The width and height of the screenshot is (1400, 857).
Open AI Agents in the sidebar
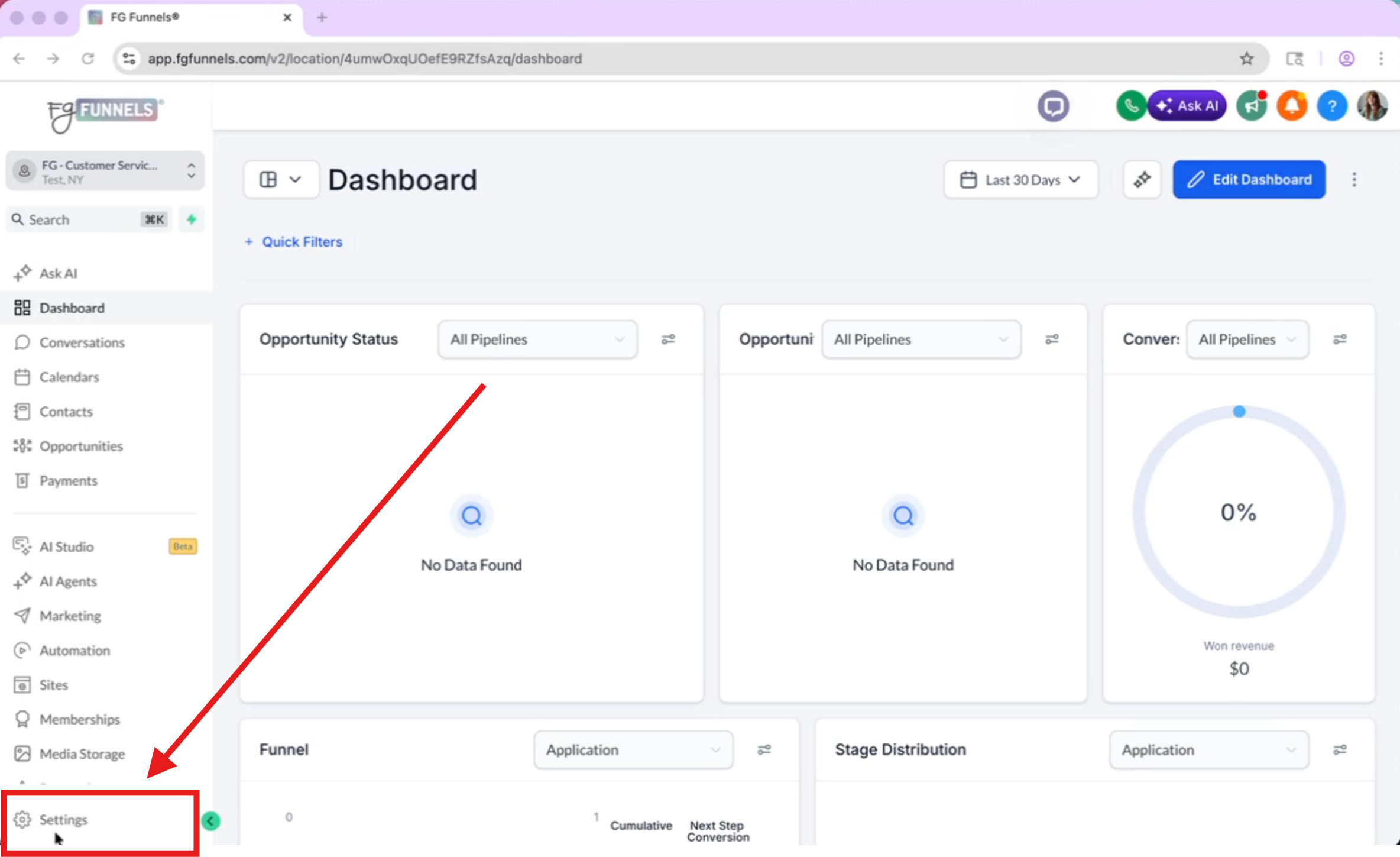click(105, 581)
